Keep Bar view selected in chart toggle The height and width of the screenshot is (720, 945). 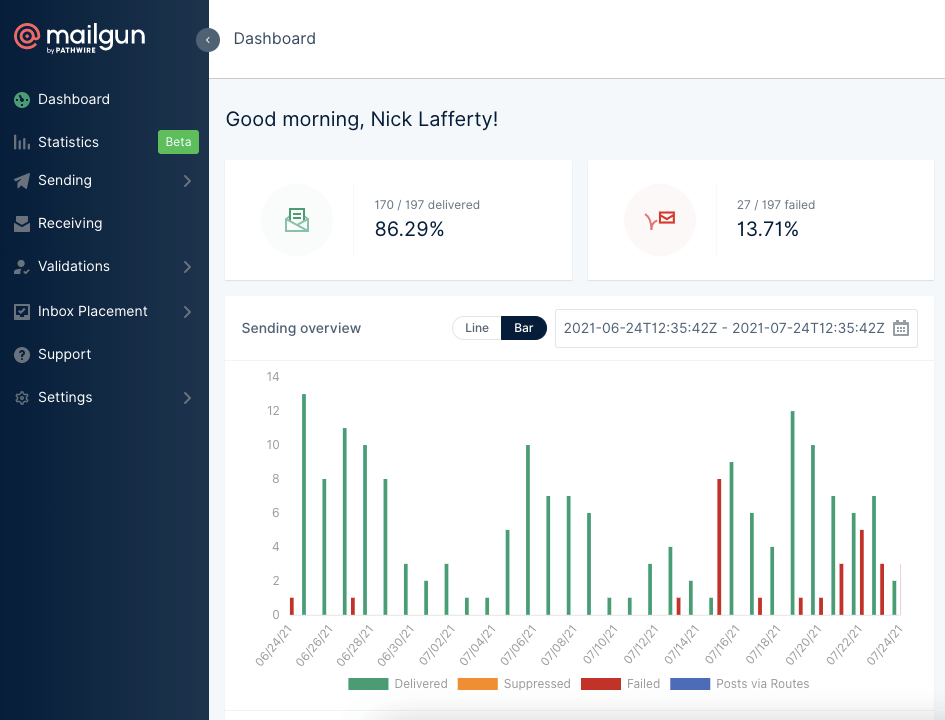(523, 327)
